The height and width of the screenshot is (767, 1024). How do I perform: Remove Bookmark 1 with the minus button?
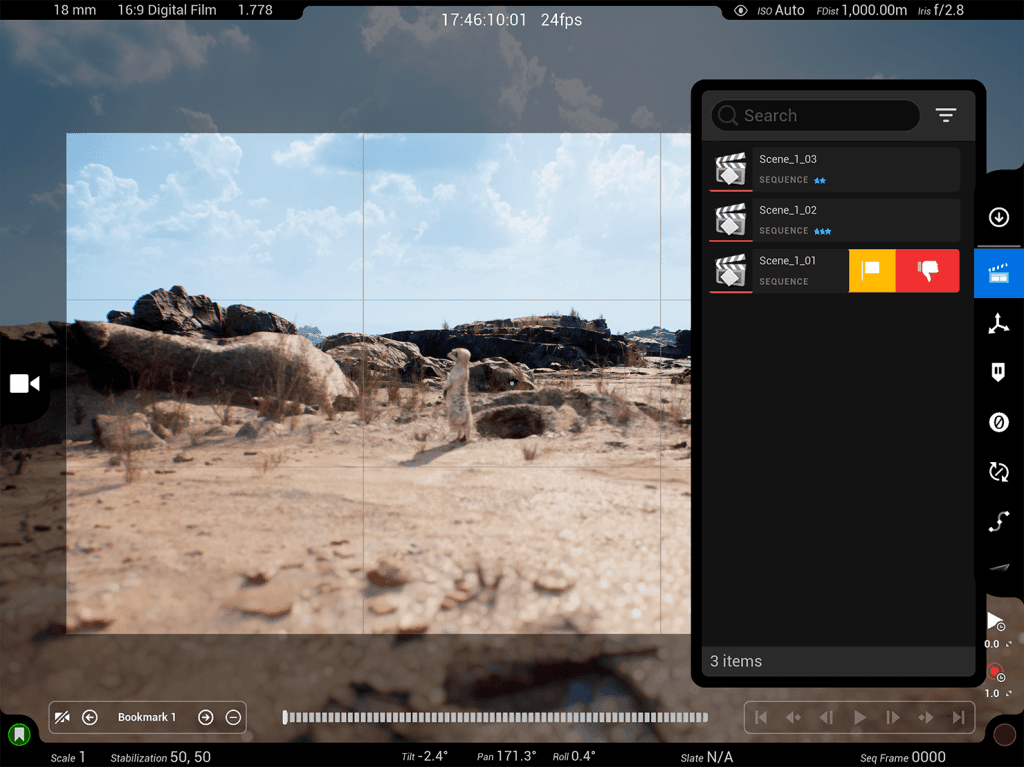(x=233, y=717)
